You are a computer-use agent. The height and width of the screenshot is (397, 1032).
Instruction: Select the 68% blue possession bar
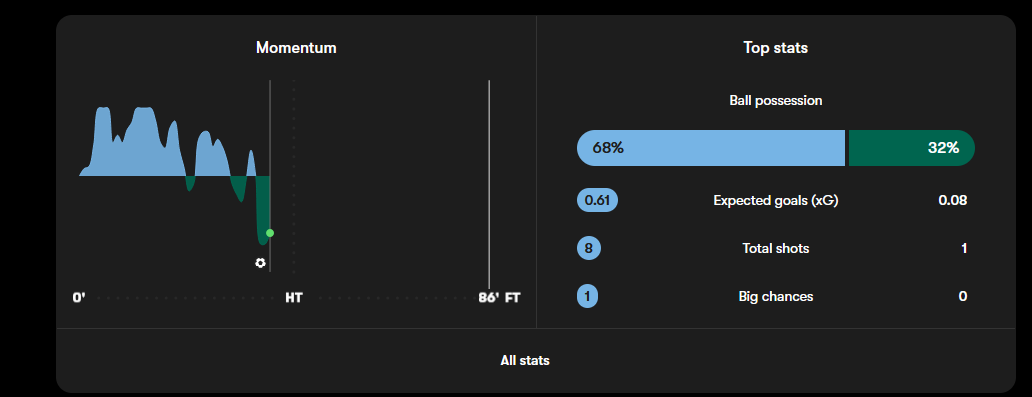(711, 148)
